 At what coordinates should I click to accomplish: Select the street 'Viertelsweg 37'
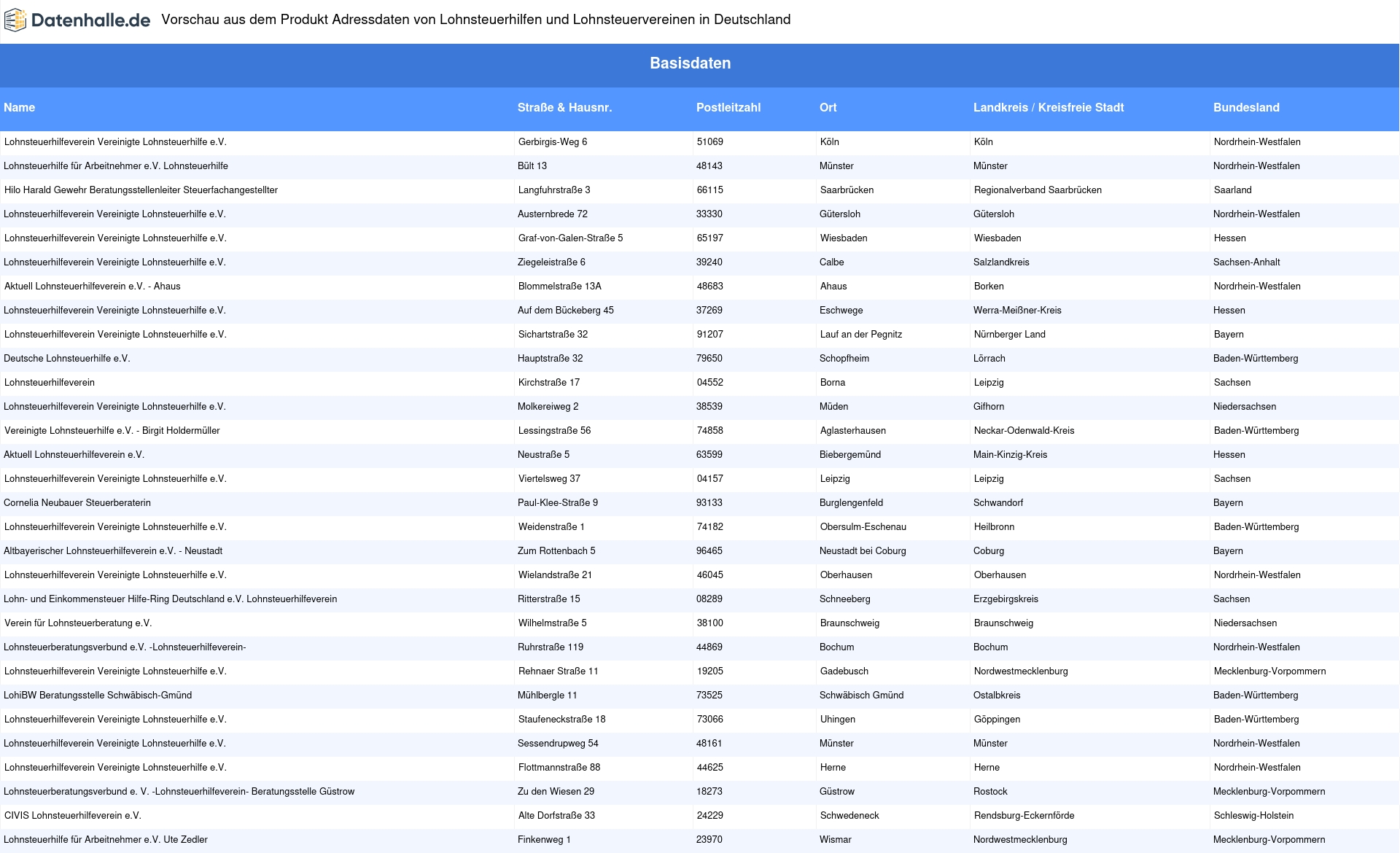click(x=549, y=478)
